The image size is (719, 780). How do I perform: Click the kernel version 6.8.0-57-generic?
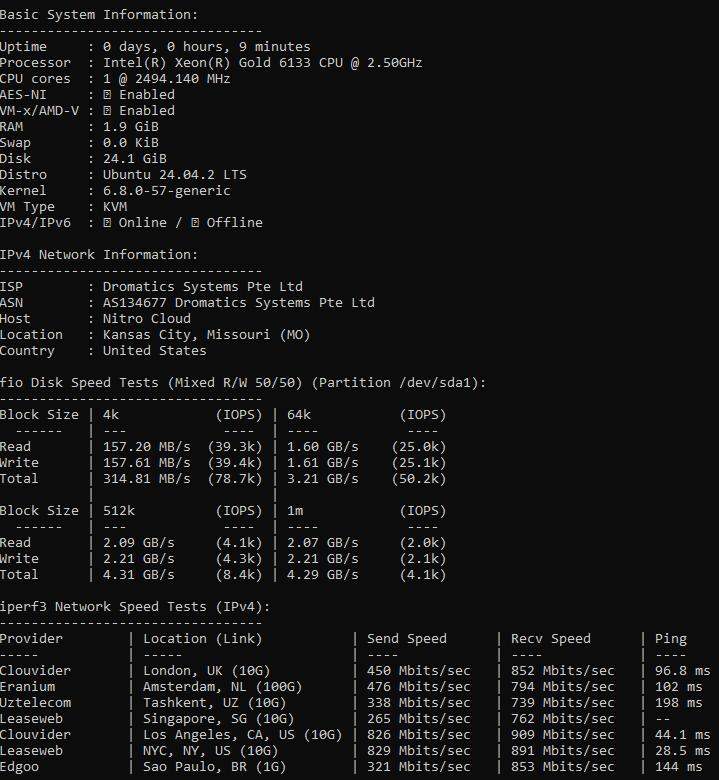point(167,191)
